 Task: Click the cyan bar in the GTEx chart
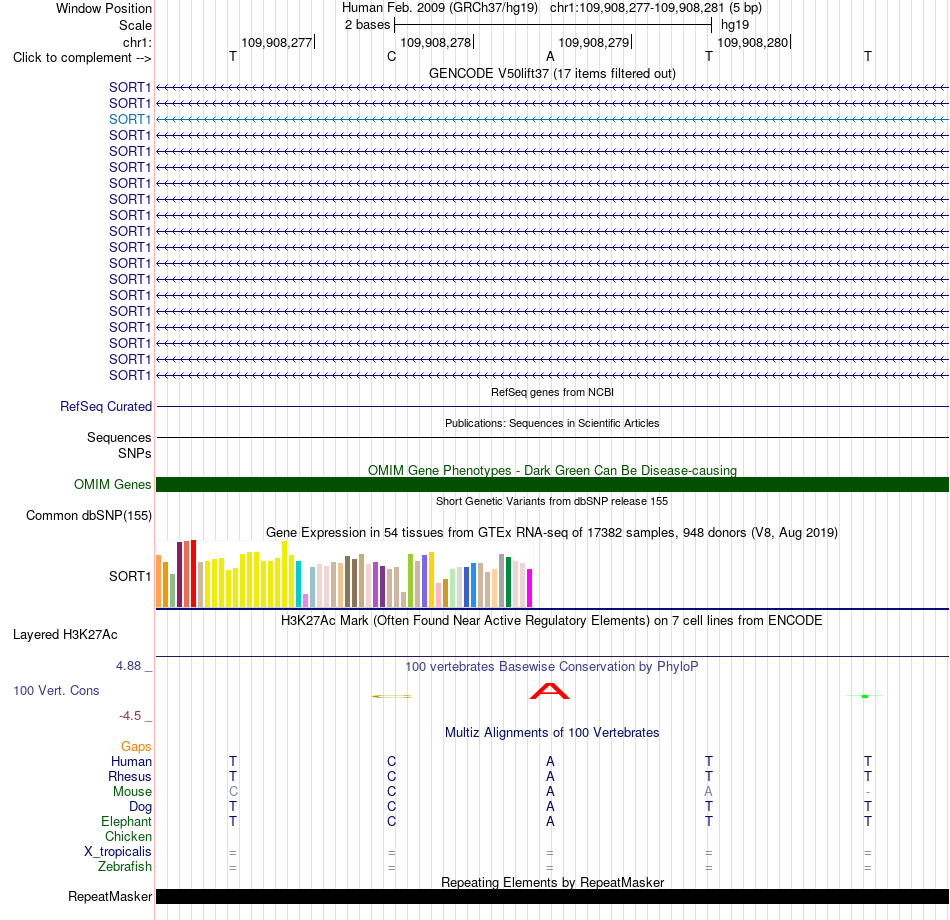click(x=299, y=584)
